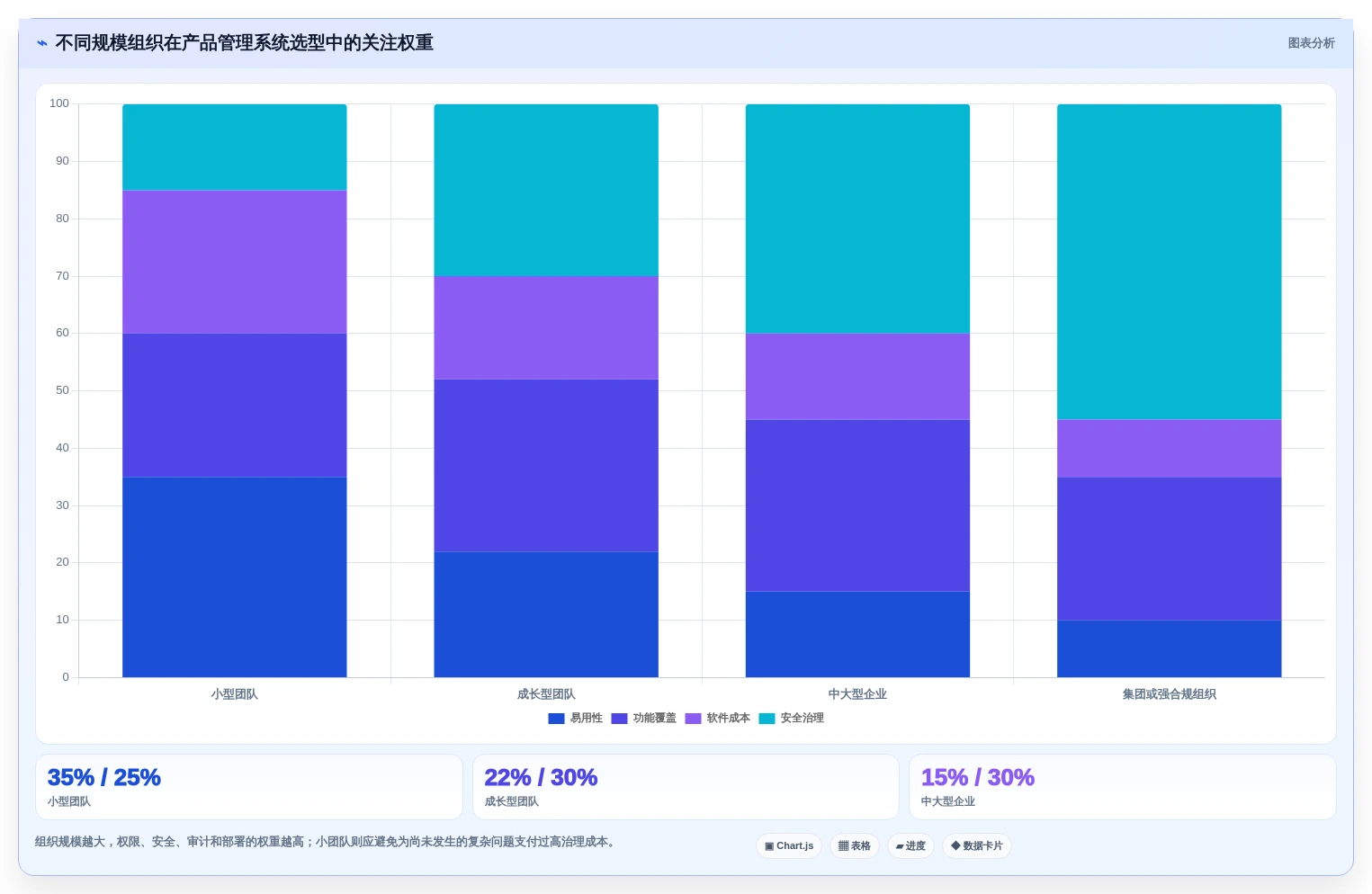This screenshot has height=894, width=1372.
Task: Click the chart title 不同规模组织在产品管理系统选型中的关注权重
Action: click(245, 43)
